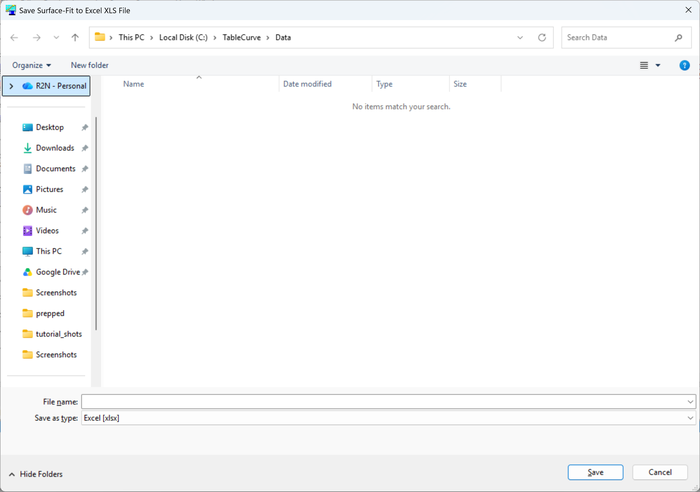This screenshot has height=492, width=700.
Task: Click Data breadcrumb
Action: point(283,38)
